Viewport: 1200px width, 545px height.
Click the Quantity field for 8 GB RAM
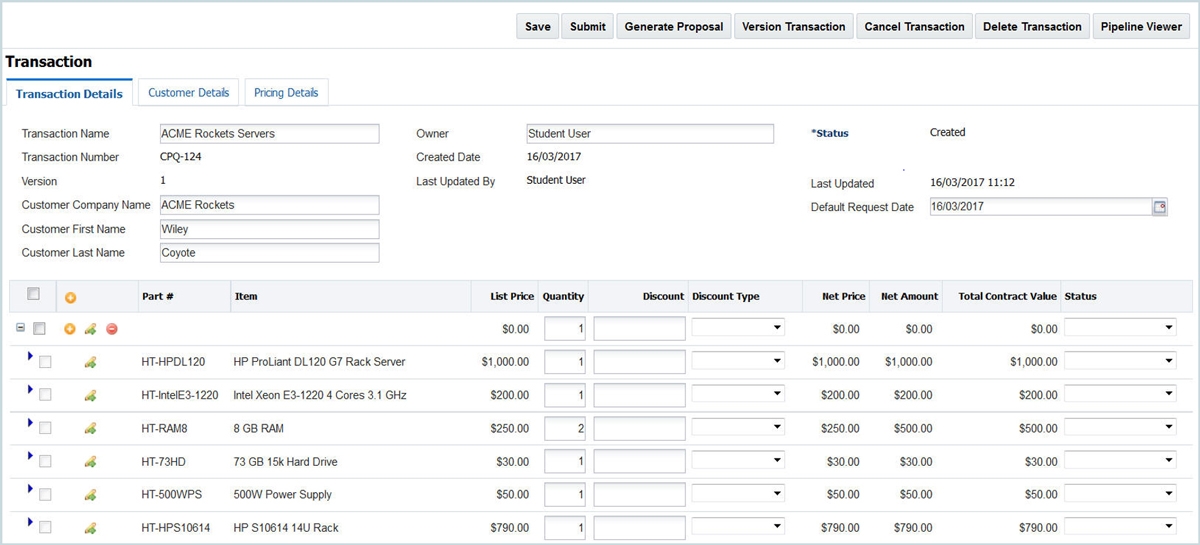tap(565, 428)
